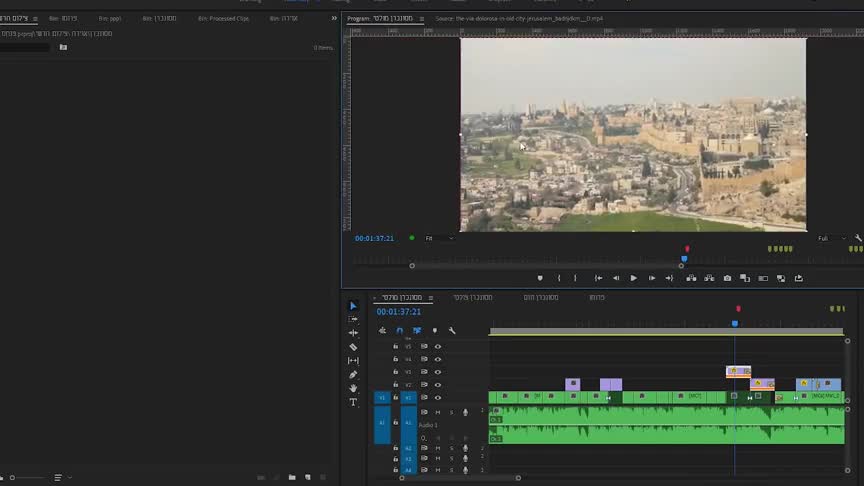Image resolution: width=864 pixels, height=486 pixels.
Task: Select the Pen tool
Action: point(353,375)
